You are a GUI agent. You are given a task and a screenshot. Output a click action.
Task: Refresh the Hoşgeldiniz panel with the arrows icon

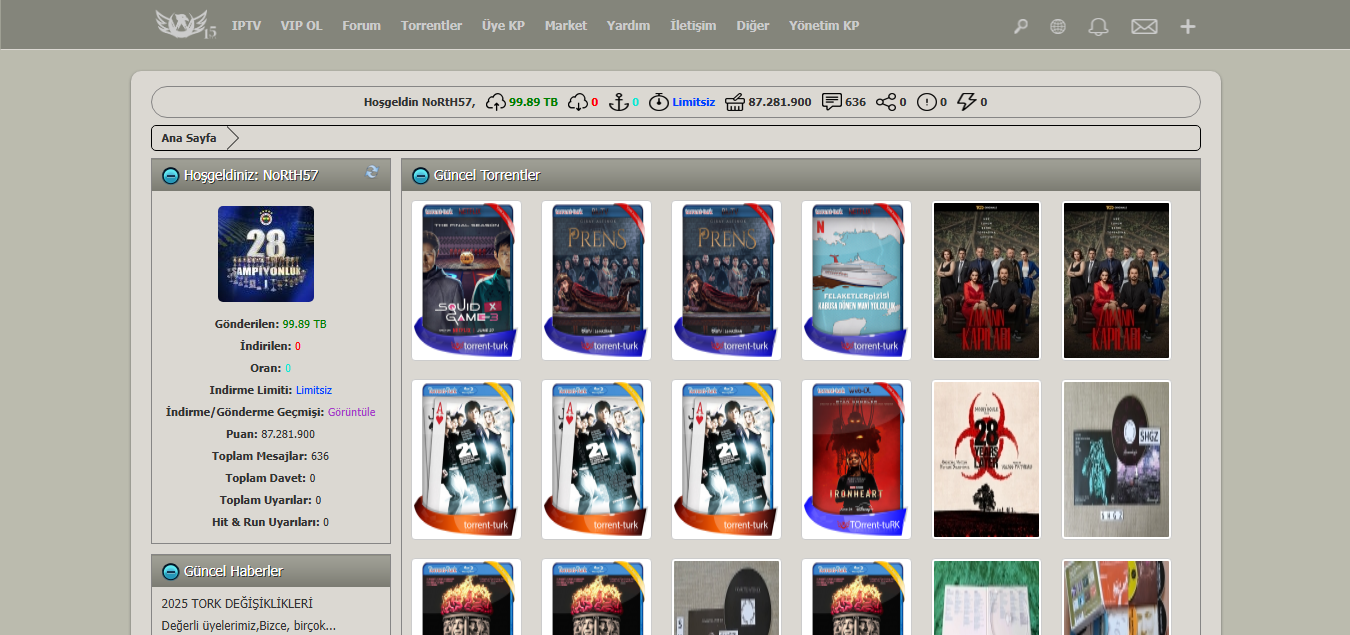[x=372, y=172]
